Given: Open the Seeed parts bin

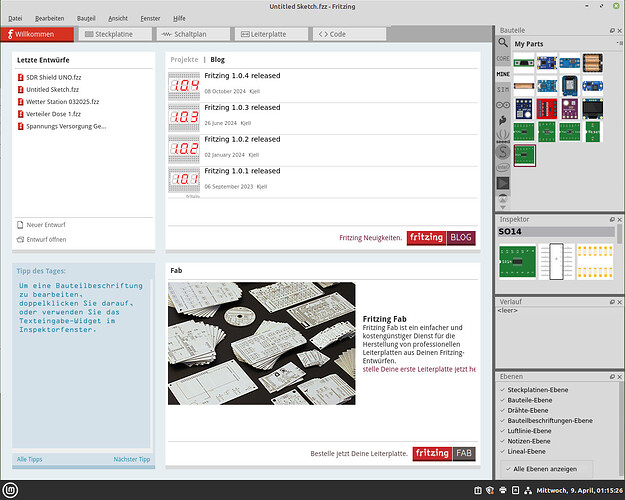Looking at the screenshot, I should click(x=503, y=136).
